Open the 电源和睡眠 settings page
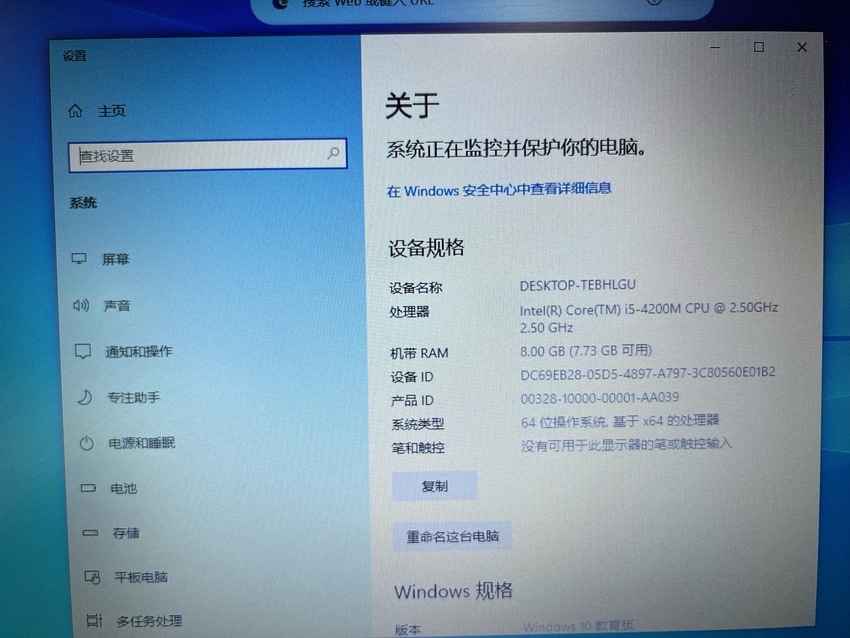850x638 pixels. pyautogui.click(x=142, y=443)
